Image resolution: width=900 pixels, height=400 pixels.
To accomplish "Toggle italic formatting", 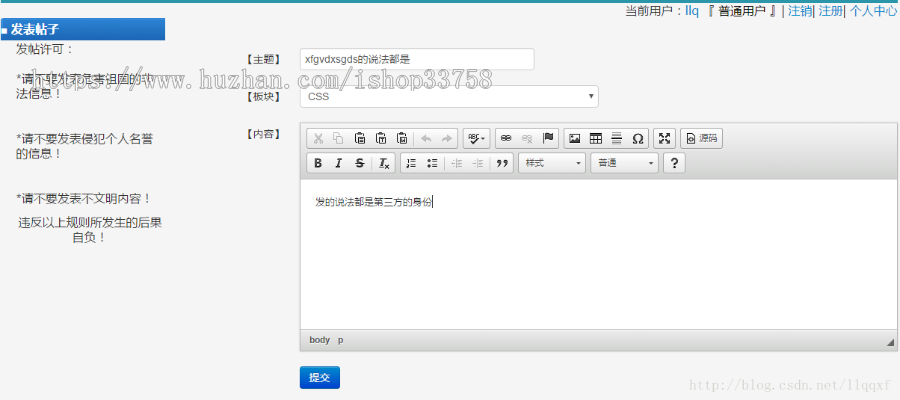I will pos(339,164).
